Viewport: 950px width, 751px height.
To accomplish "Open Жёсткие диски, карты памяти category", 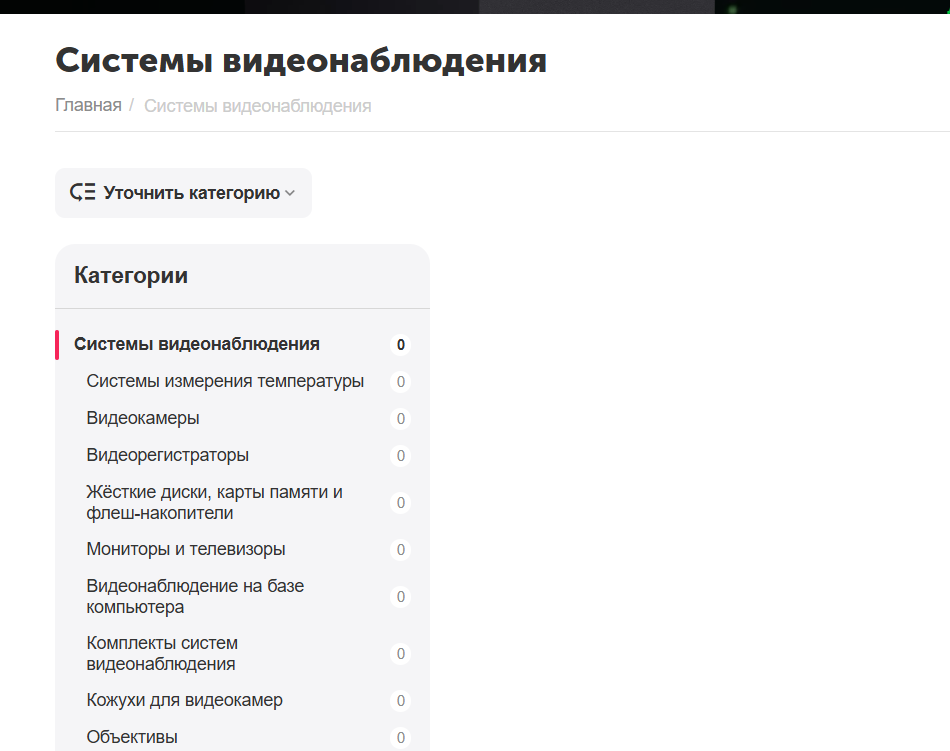I will click(214, 502).
